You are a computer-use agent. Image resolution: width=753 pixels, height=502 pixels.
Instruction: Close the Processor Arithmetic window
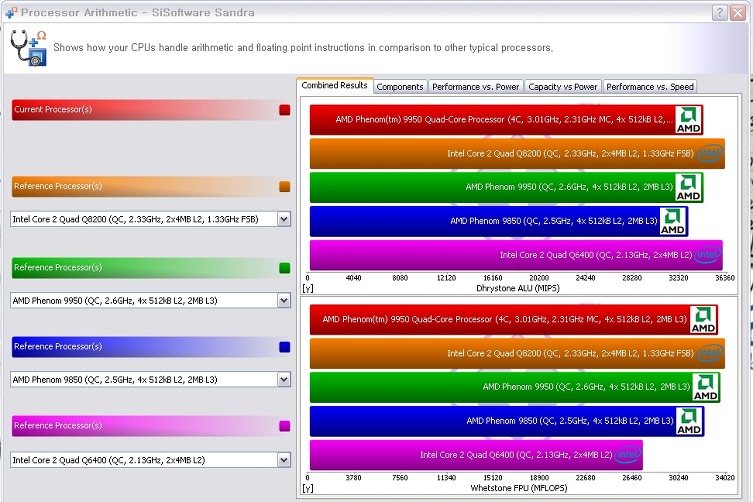[738, 12]
